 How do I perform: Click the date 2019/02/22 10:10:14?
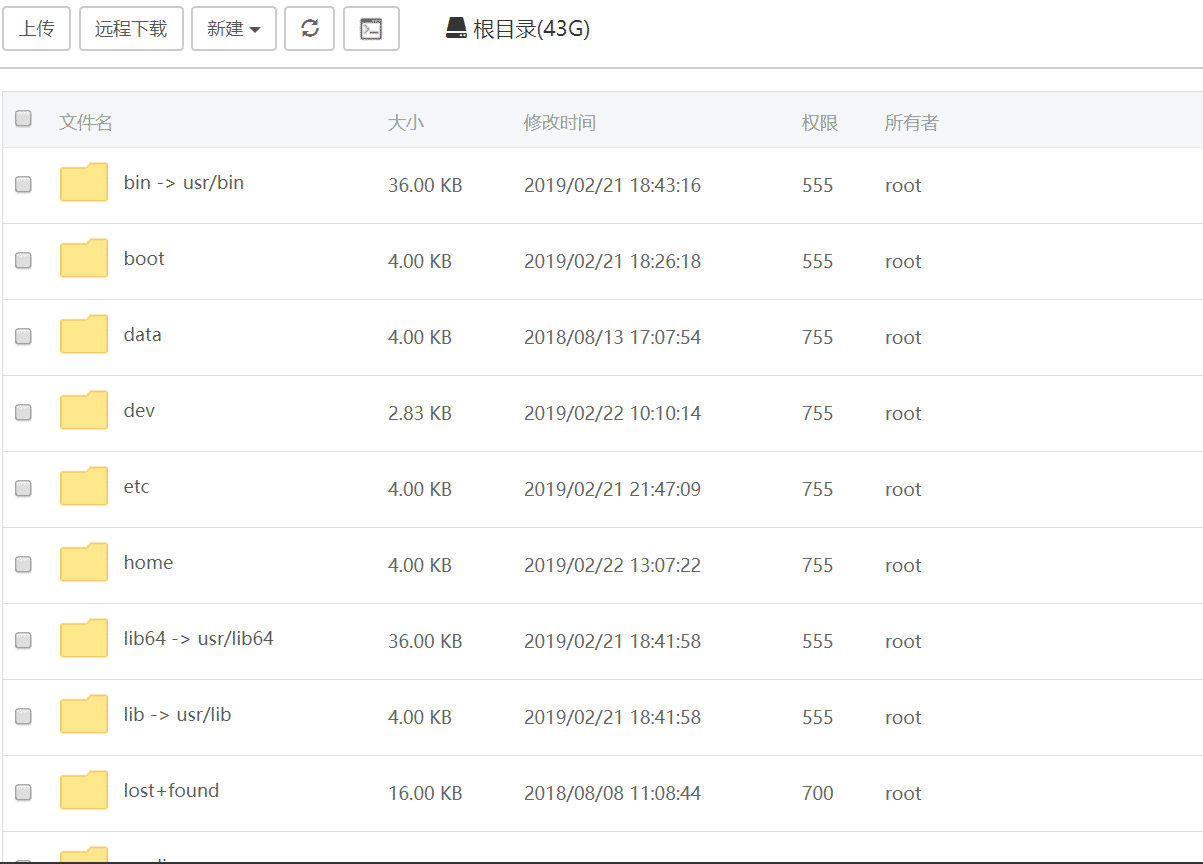[x=612, y=413]
